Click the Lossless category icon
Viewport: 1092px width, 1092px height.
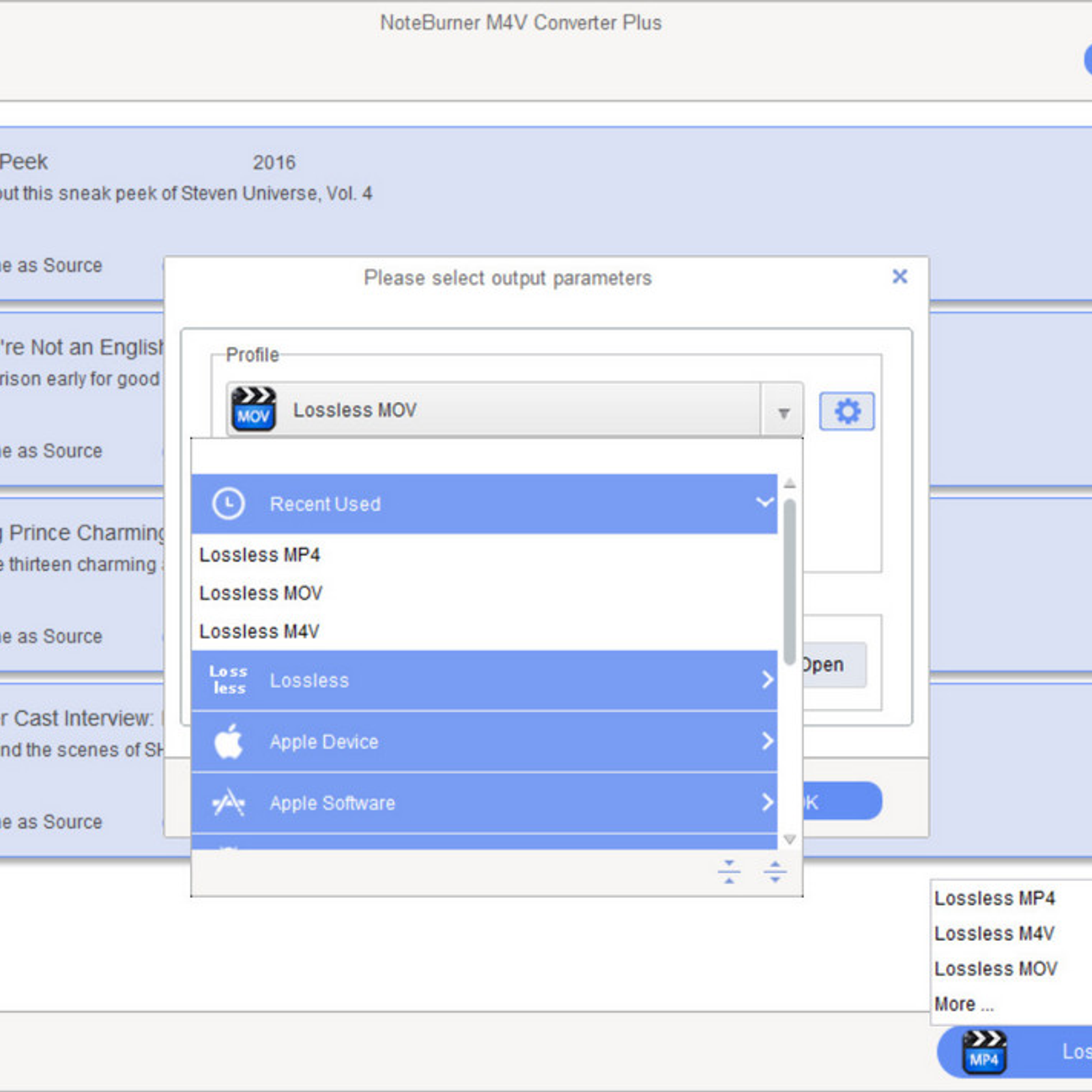click(x=228, y=680)
